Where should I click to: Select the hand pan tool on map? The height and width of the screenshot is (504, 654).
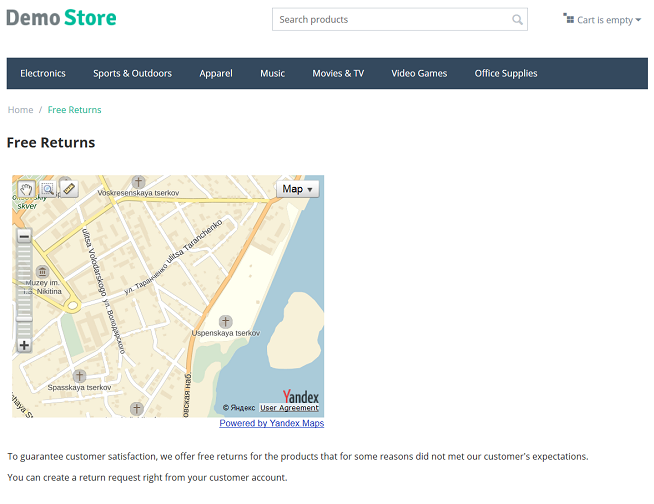(x=26, y=189)
